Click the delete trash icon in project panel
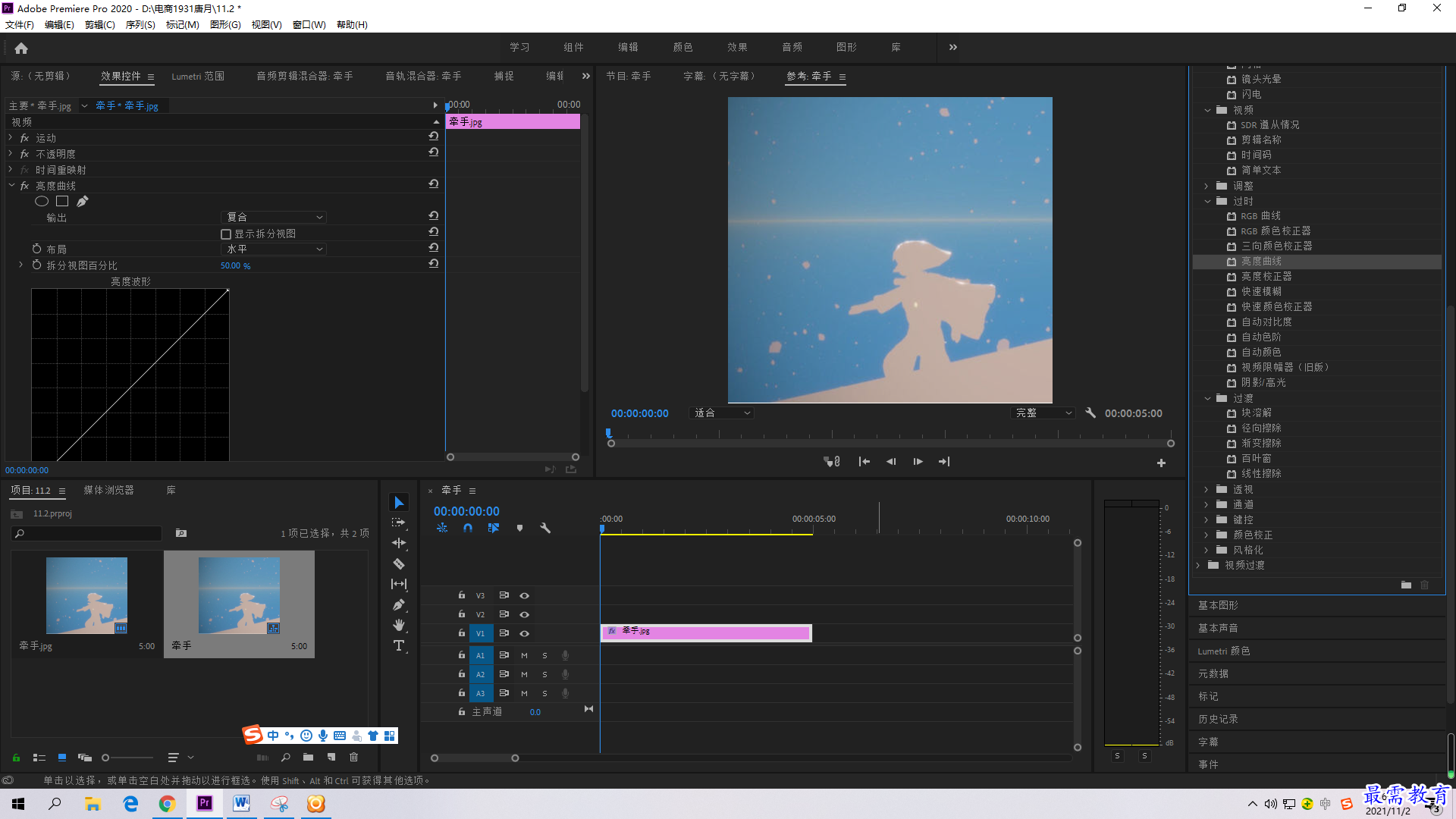Image resolution: width=1456 pixels, height=819 pixels. point(353,757)
